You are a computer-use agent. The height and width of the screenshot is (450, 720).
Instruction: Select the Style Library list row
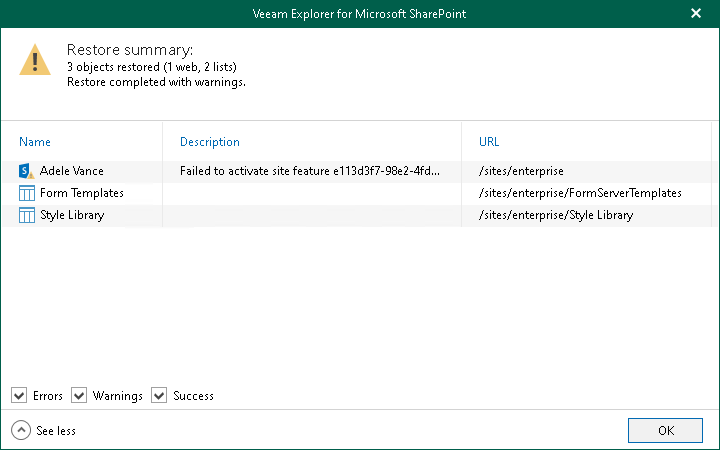[x=72, y=215]
